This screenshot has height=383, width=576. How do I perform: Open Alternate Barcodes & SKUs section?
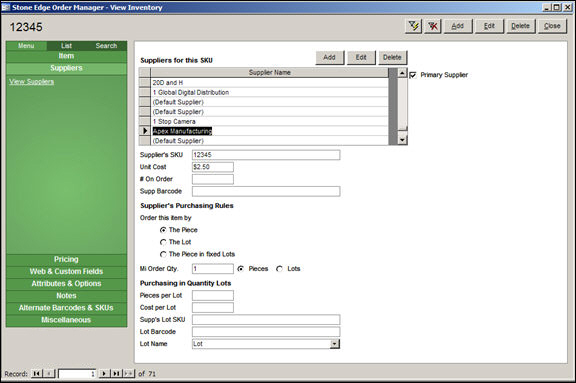point(66,308)
